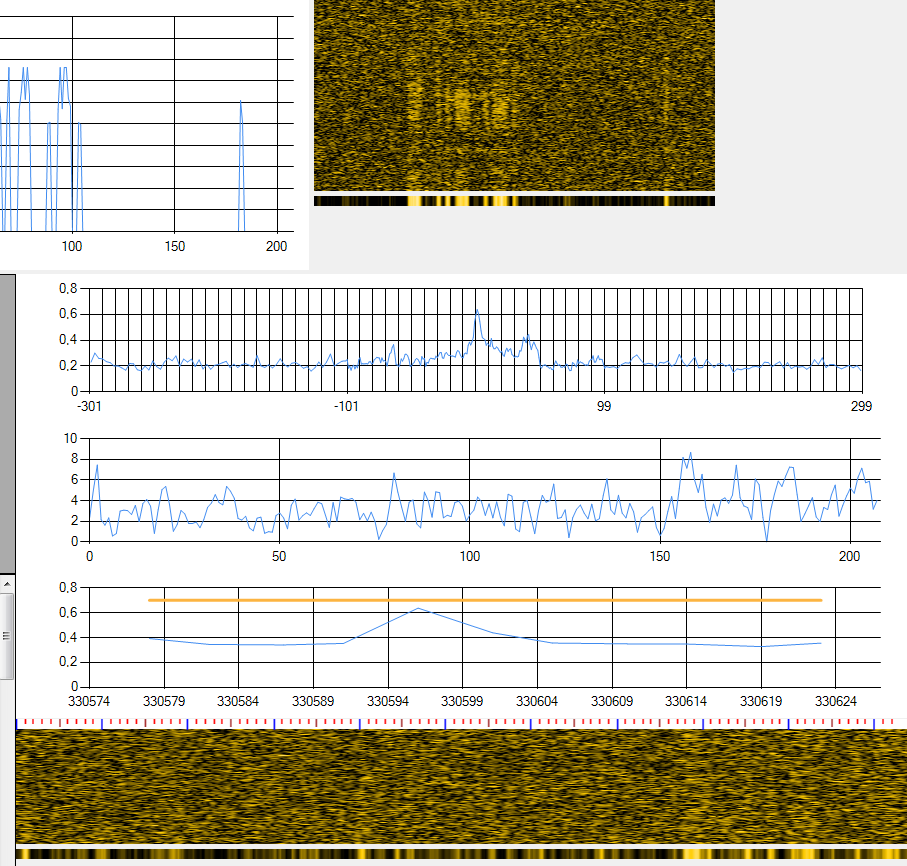Click the axis label "330619"
907x866 pixels.
click(761, 701)
